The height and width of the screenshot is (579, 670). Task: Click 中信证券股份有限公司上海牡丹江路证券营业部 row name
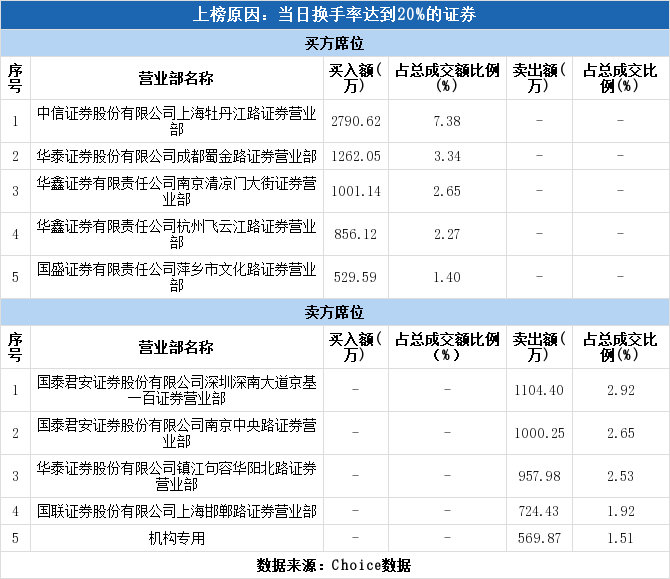[x=176, y=121]
